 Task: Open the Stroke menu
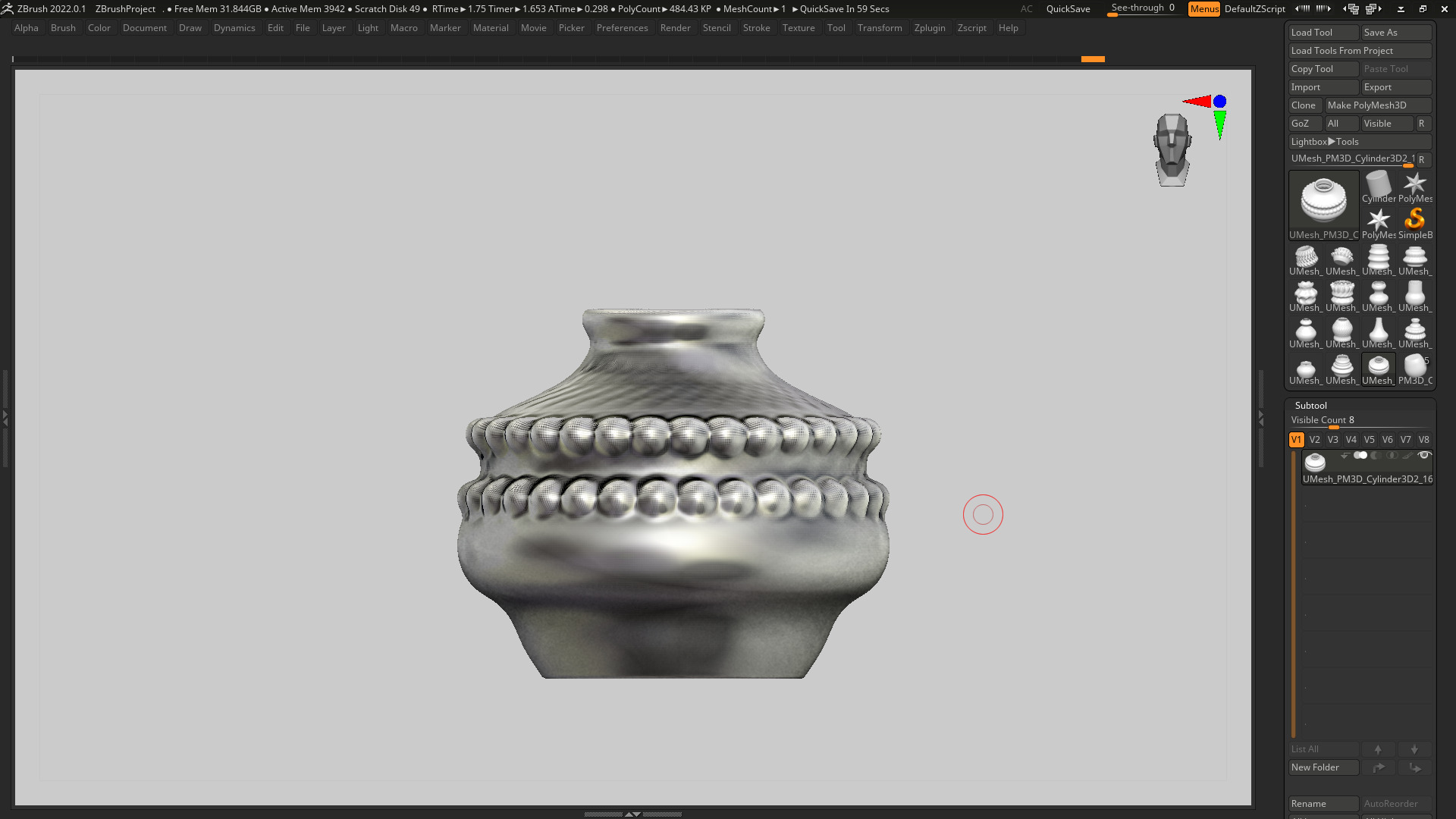756,28
